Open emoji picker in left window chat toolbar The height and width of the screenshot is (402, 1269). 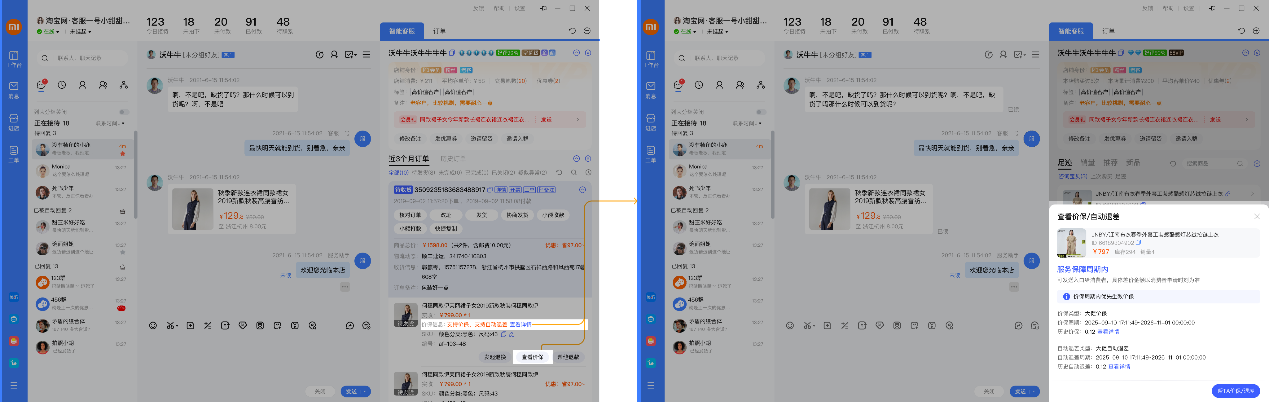click(x=152, y=325)
